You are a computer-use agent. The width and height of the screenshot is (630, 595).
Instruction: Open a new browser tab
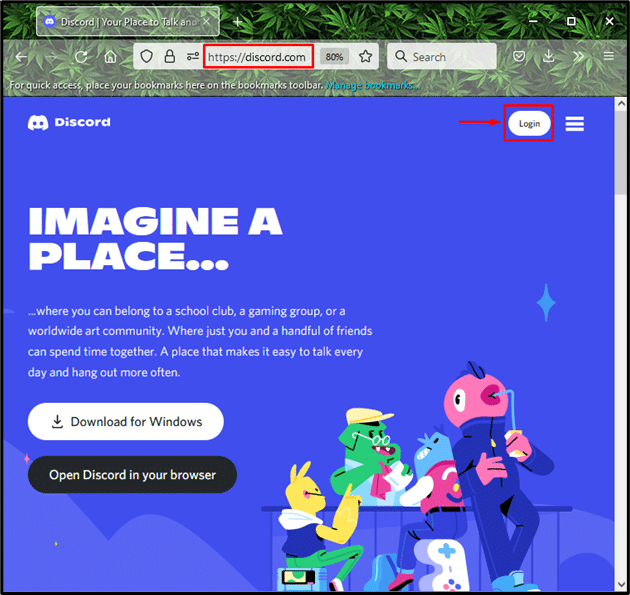pyautogui.click(x=237, y=22)
